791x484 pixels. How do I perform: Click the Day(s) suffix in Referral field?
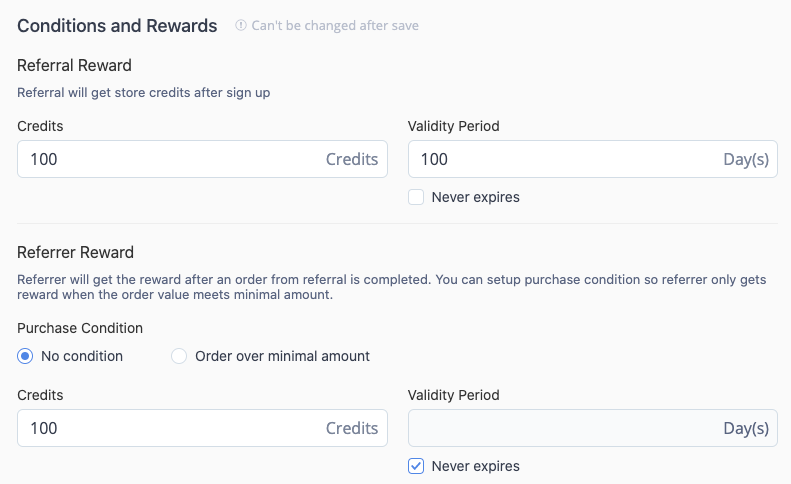coord(746,159)
